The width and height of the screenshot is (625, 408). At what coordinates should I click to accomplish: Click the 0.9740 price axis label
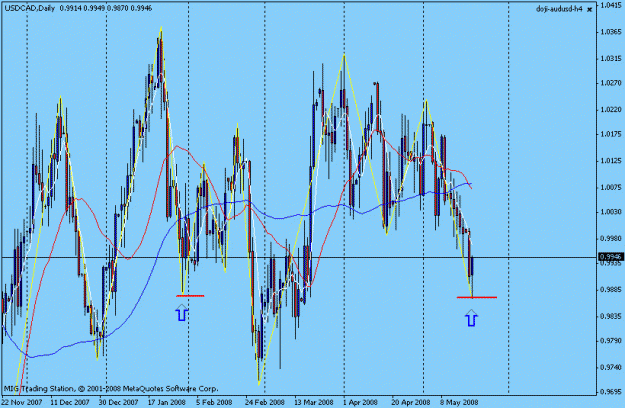(x=611, y=367)
